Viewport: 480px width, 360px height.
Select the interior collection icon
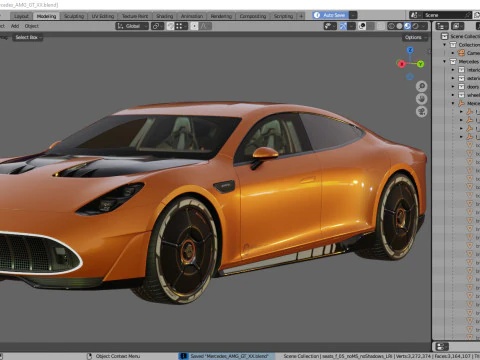click(462, 70)
